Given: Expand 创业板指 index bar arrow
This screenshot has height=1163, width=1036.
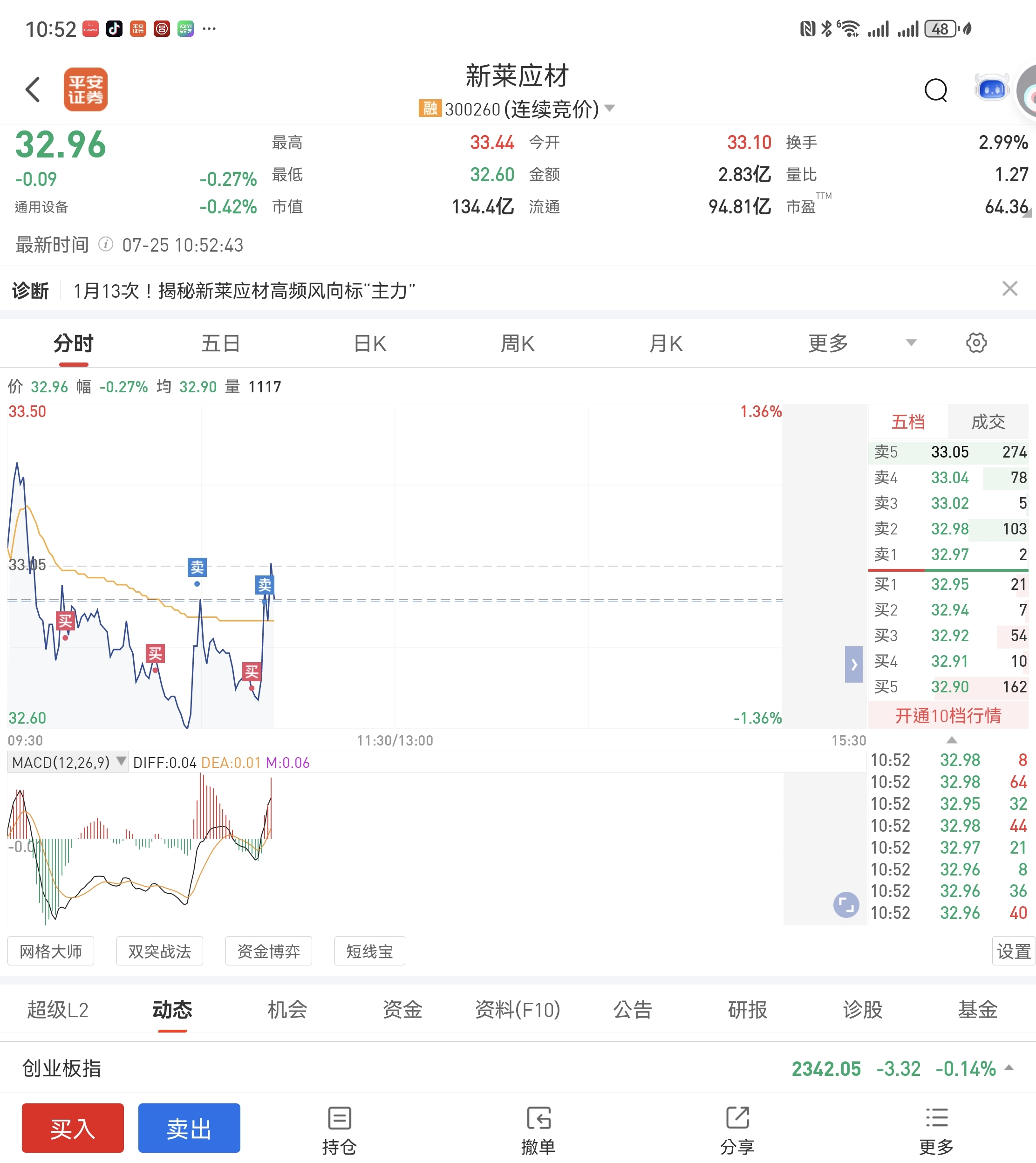Looking at the screenshot, I should [1009, 1067].
